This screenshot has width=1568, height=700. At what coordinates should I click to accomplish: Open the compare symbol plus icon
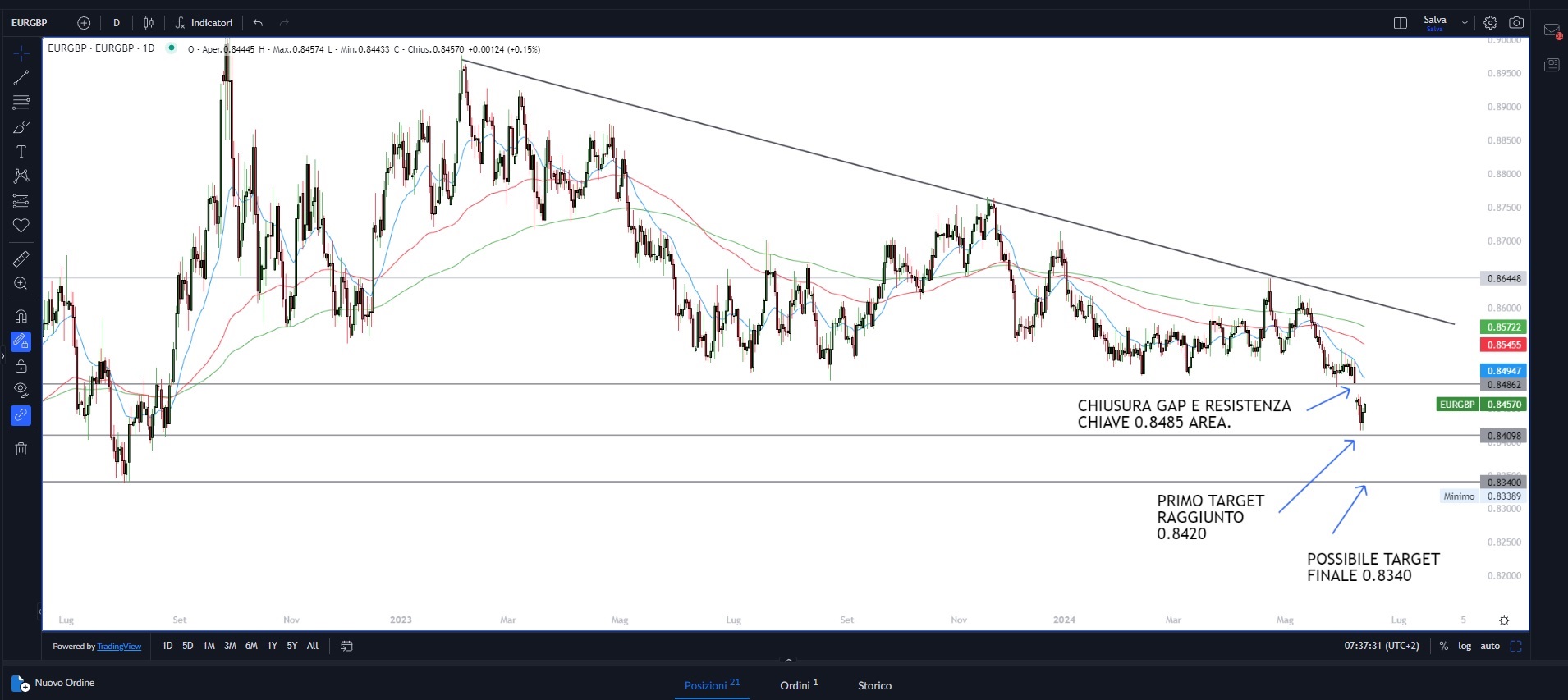tap(84, 23)
